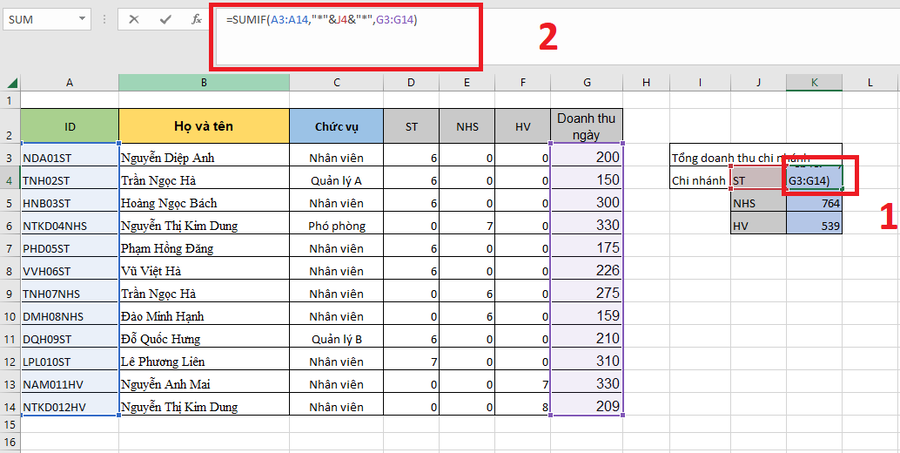The image size is (900, 453).
Task: Open Insert Function fx dialog
Action: pyautogui.click(x=196, y=20)
